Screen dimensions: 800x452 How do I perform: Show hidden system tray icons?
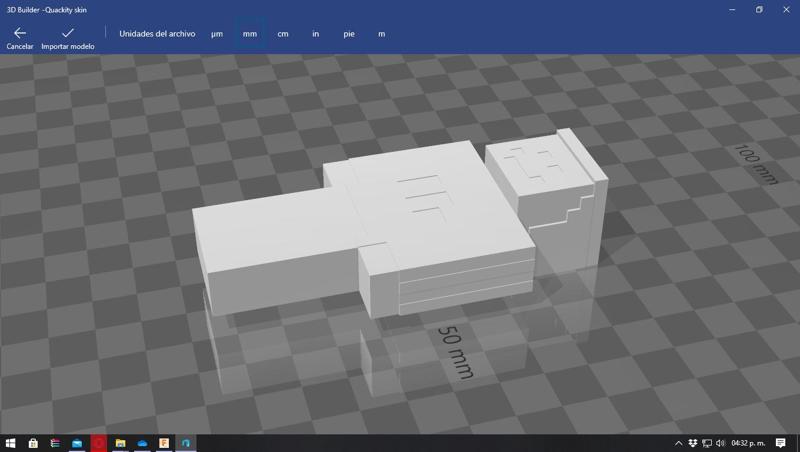679,443
